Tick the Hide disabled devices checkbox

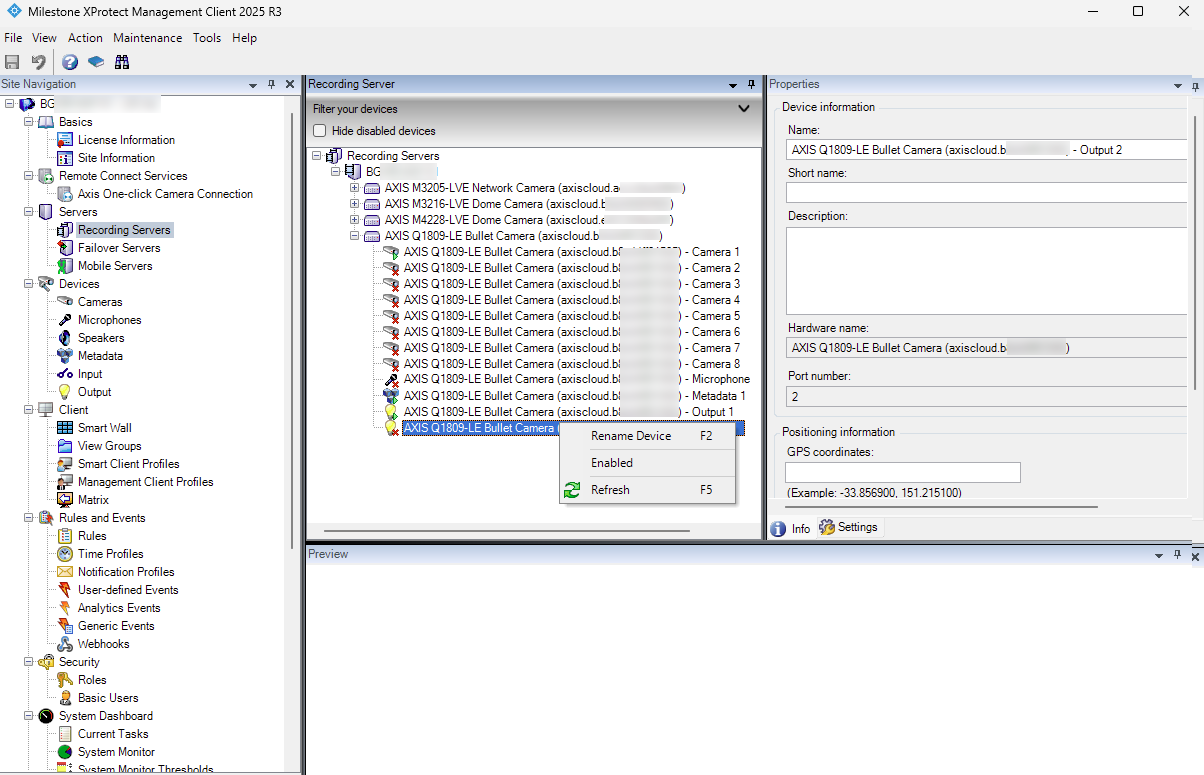[320, 131]
